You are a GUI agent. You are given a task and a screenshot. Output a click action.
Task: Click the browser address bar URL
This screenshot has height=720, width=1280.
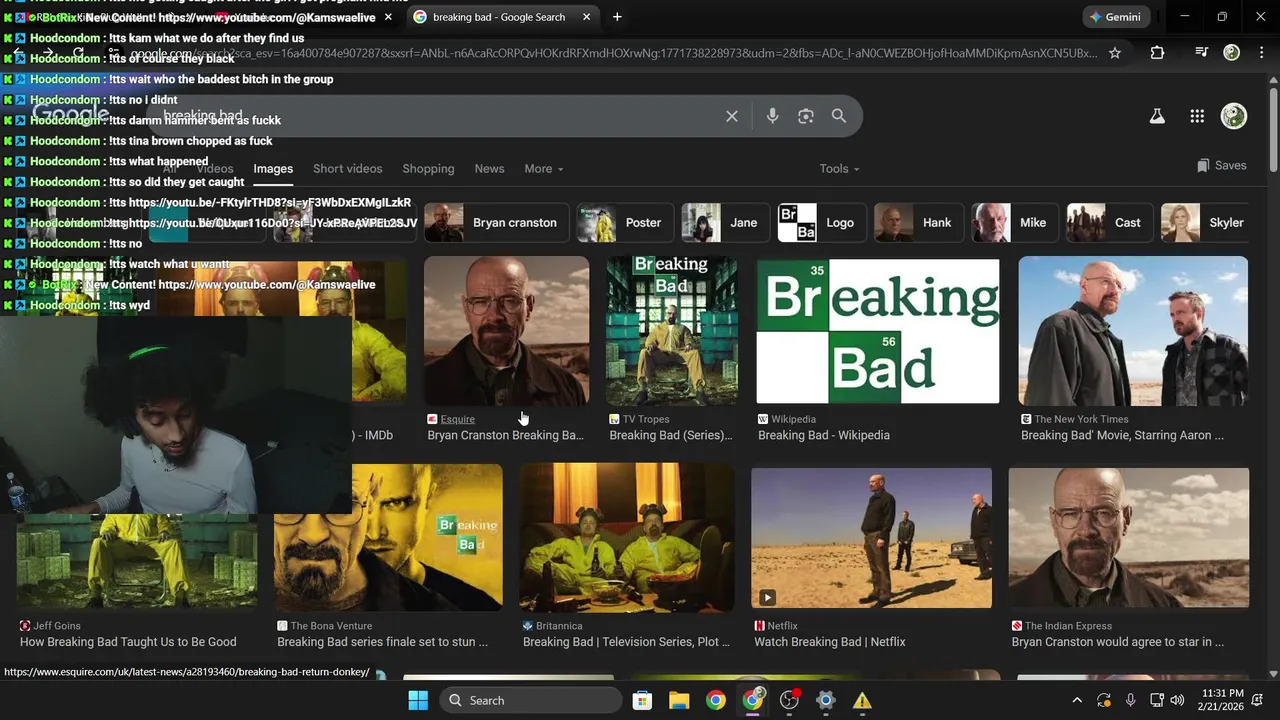pos(612,53)
